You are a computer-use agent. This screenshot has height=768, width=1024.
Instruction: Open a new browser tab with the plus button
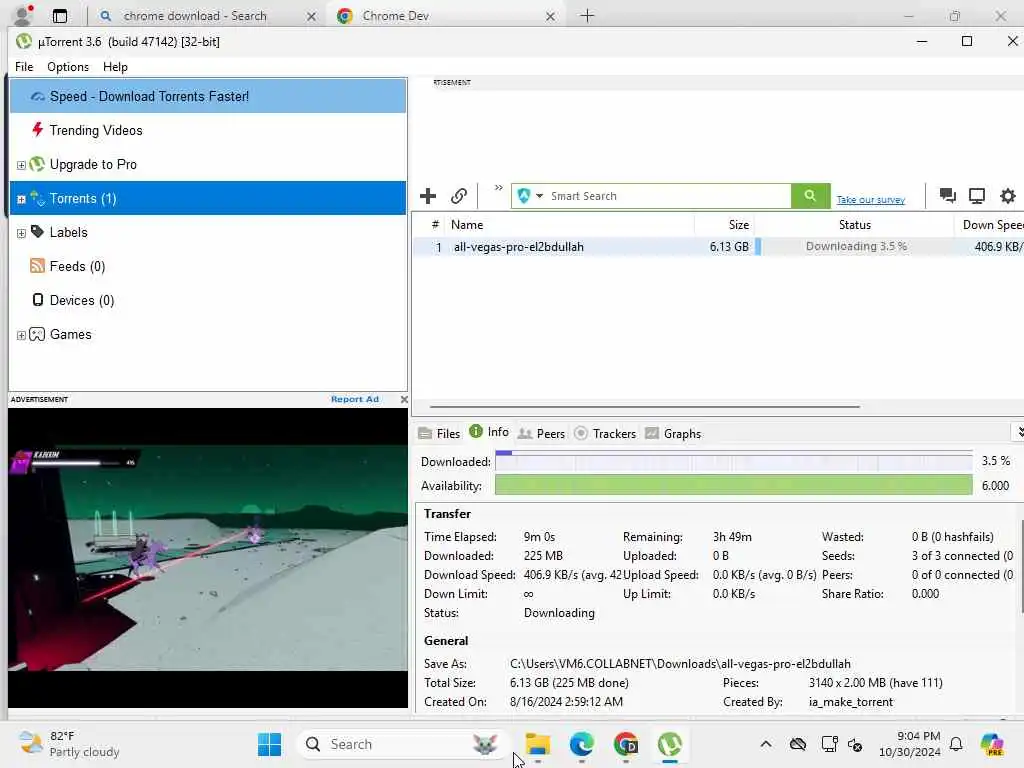587,16
